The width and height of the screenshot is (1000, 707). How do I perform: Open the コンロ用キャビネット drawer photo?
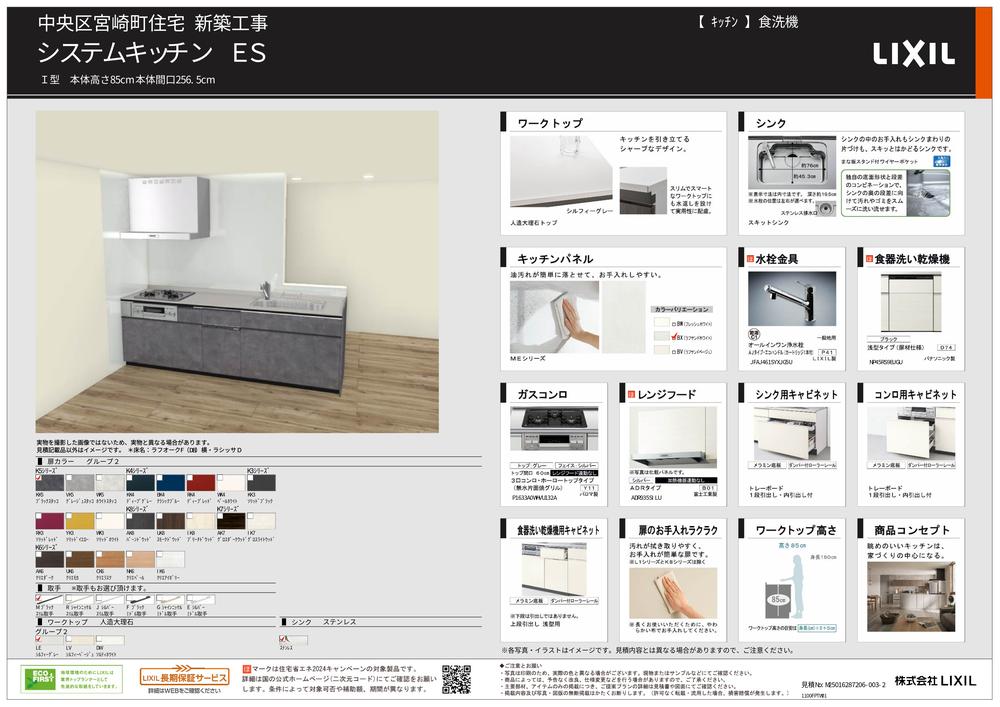(x=911, y=434)
